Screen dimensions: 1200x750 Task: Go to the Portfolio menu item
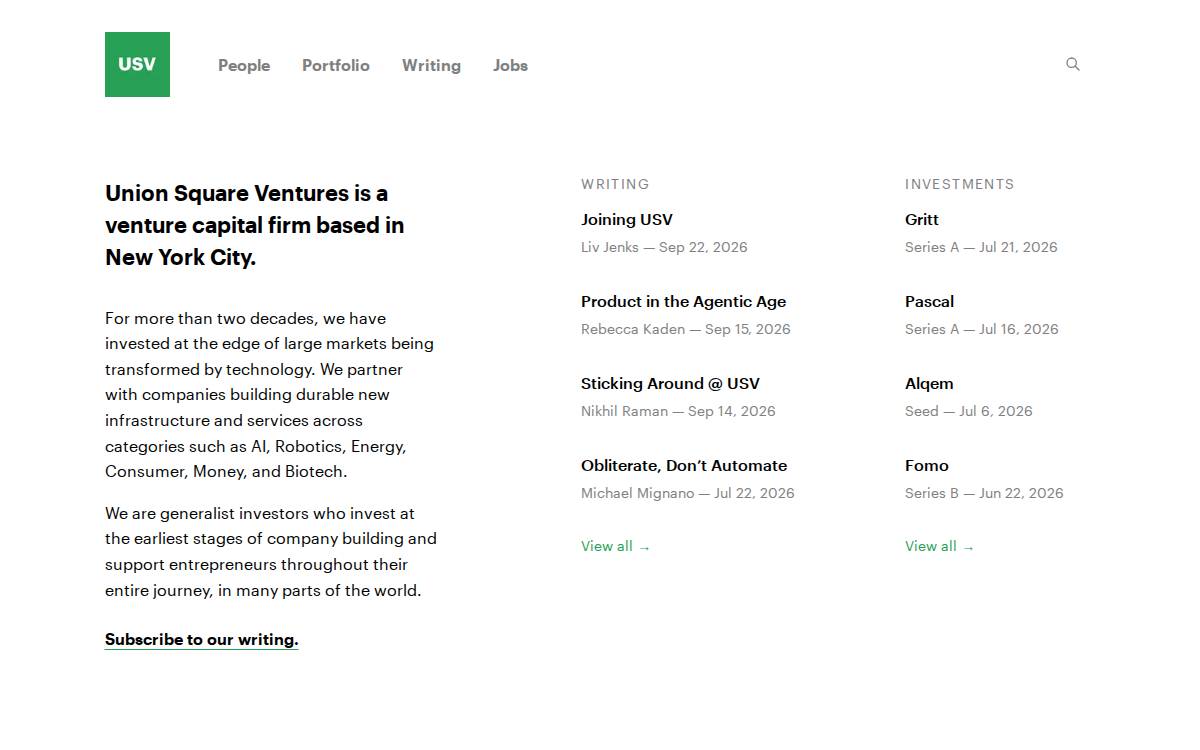click(336, 65)
